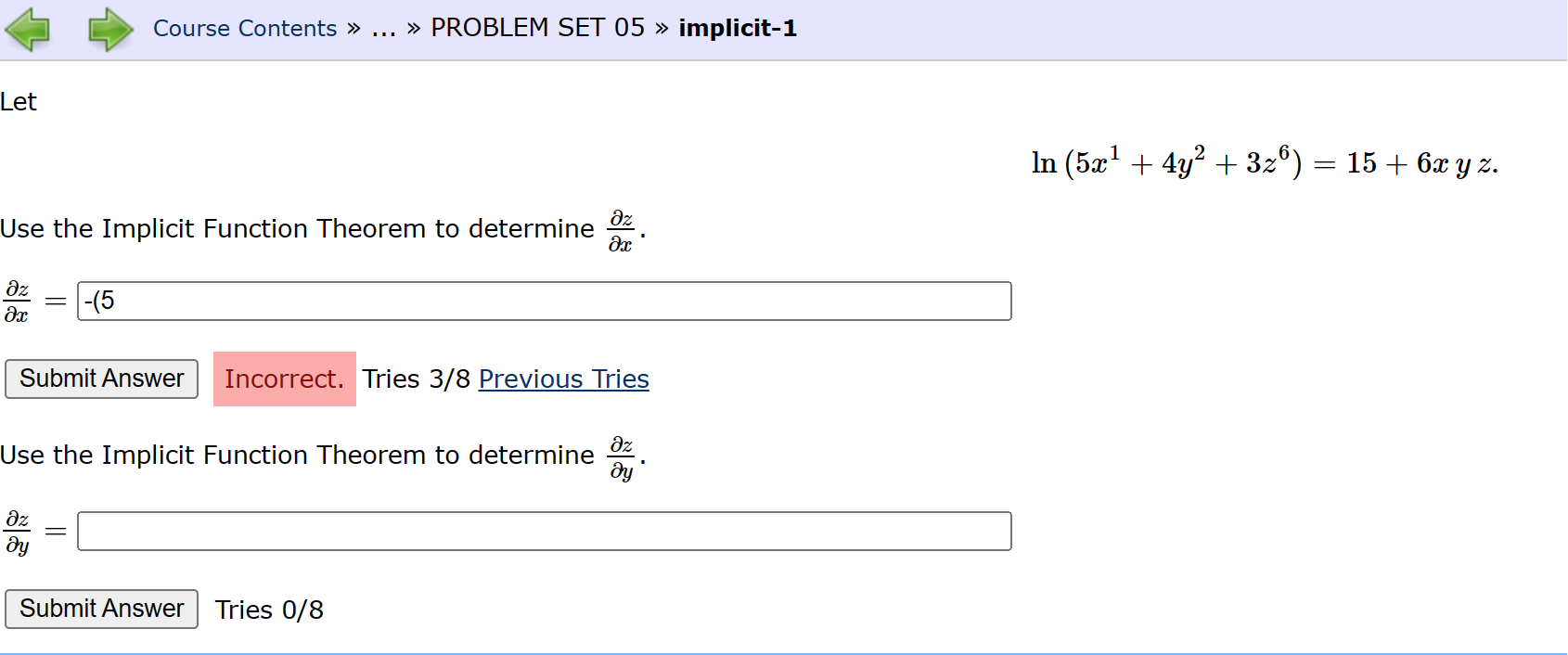Click the ln equation displayed on the right

coord(1265,163)
